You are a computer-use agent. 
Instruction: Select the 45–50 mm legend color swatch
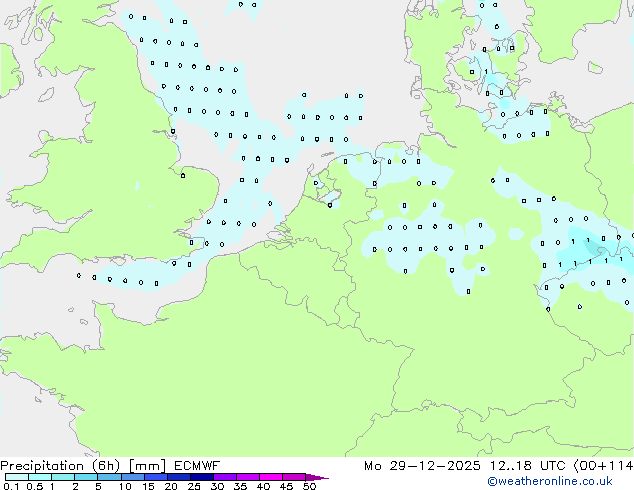pos(294,477)
